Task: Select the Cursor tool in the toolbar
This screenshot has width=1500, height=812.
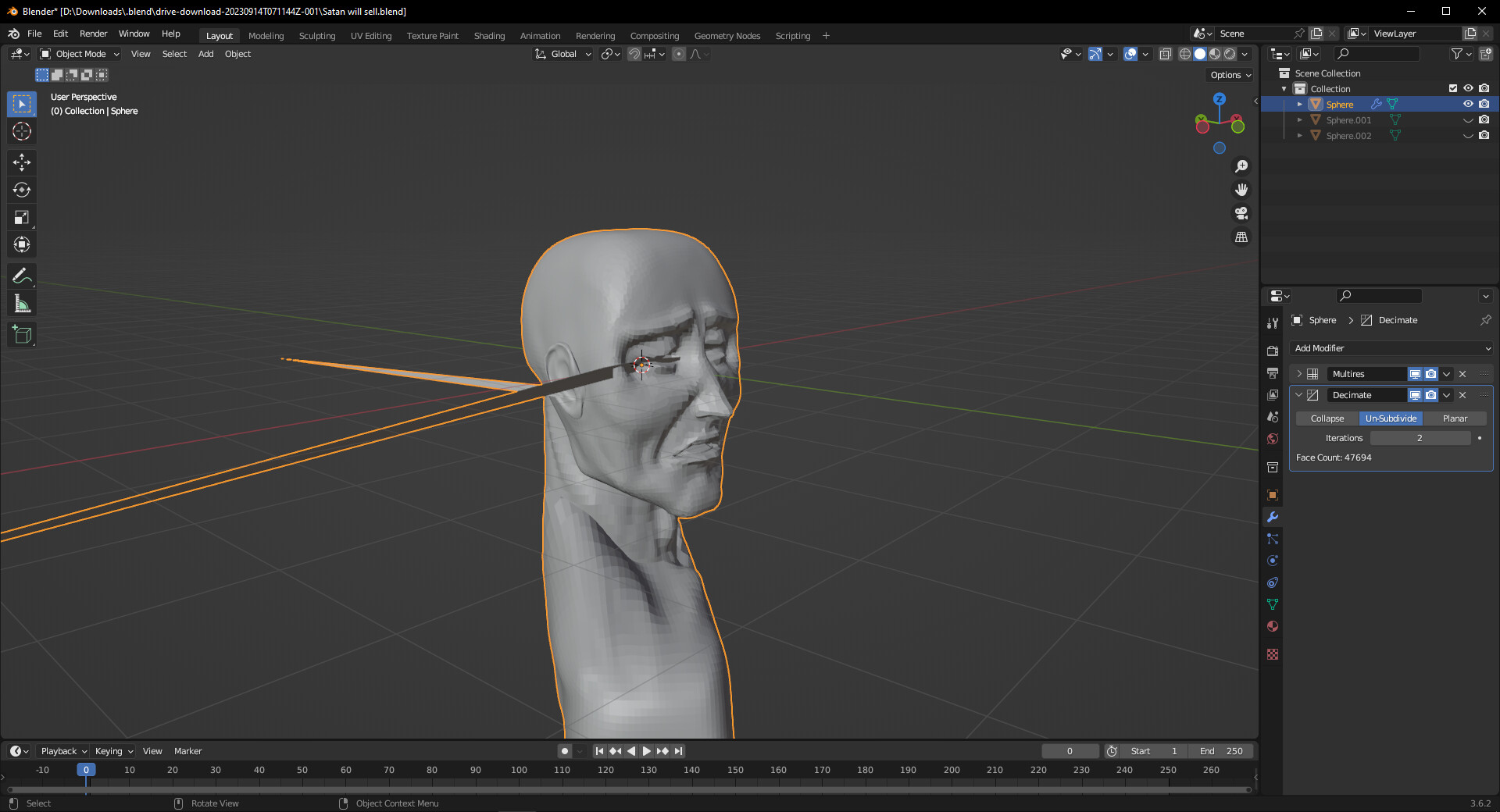Action: pos(22,131)
